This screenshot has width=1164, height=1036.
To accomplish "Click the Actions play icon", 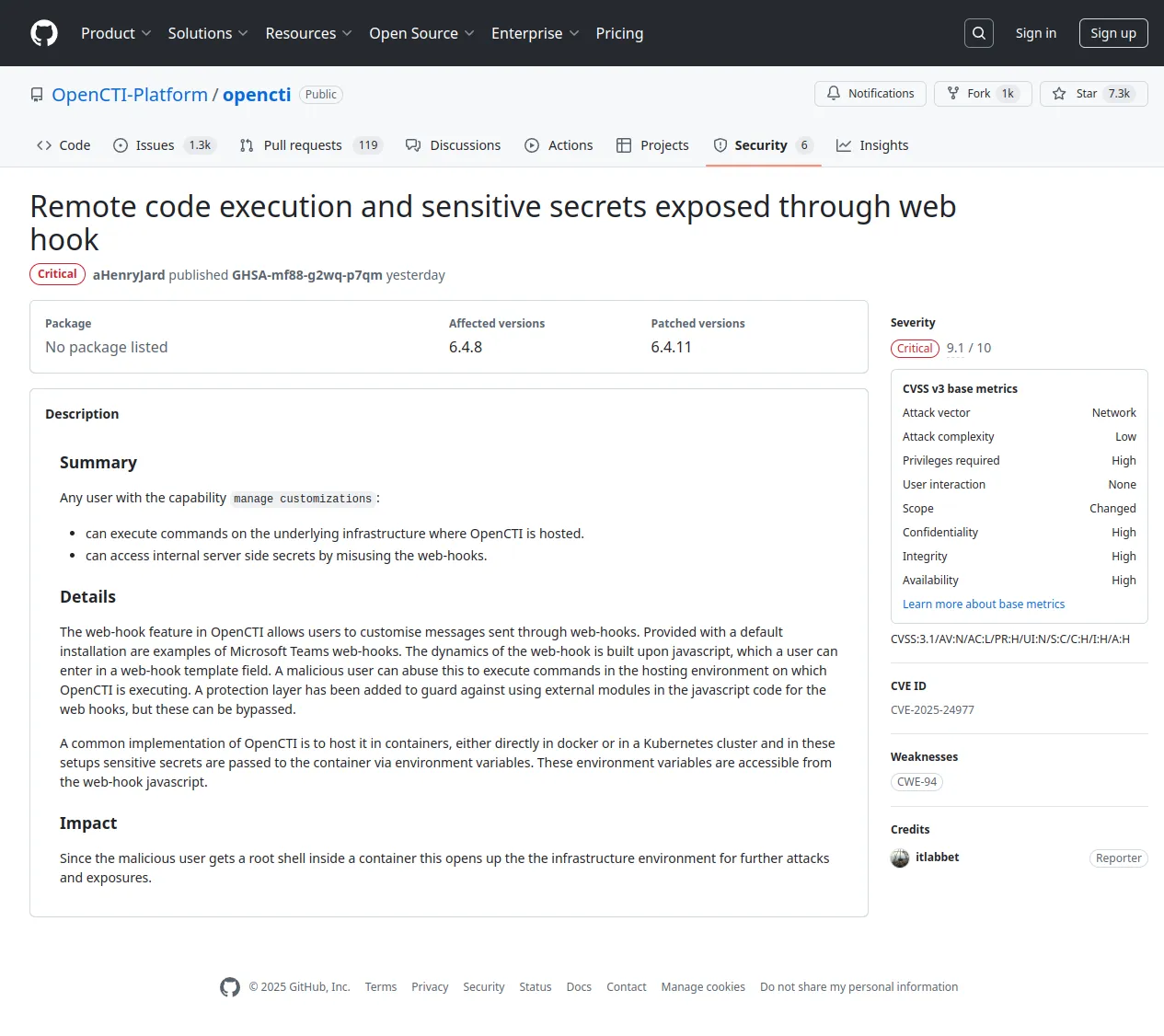I will click(x=532, y=145).
